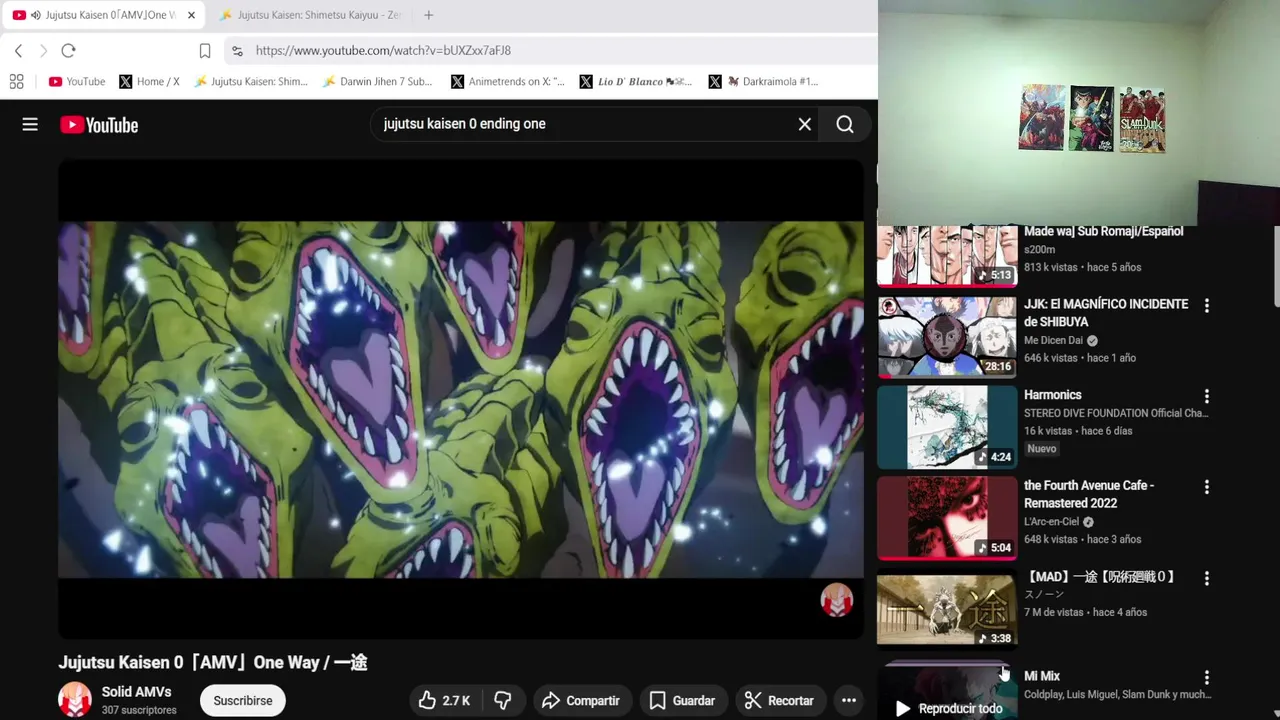Dislike the video with the thumbs down button
The width and height of the screenshot is (1280, 720).
[503, 701]
